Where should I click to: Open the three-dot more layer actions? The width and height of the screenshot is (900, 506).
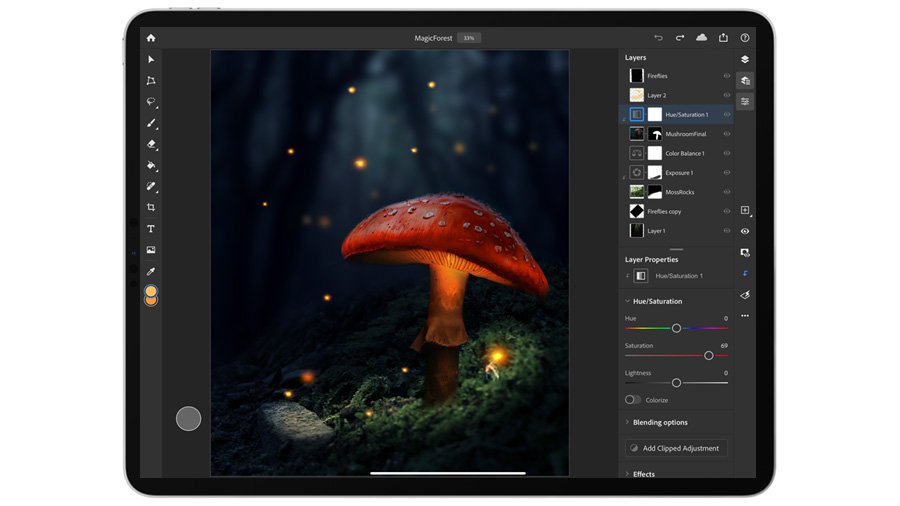click(x=745, y=316)
